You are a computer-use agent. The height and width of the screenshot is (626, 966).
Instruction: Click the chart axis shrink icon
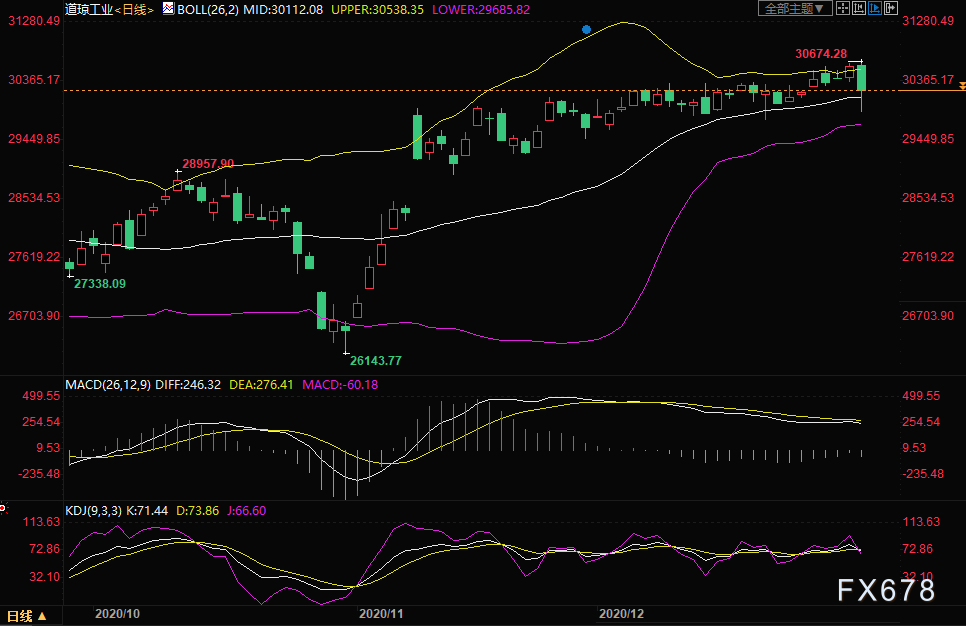[x=858, y=8]
